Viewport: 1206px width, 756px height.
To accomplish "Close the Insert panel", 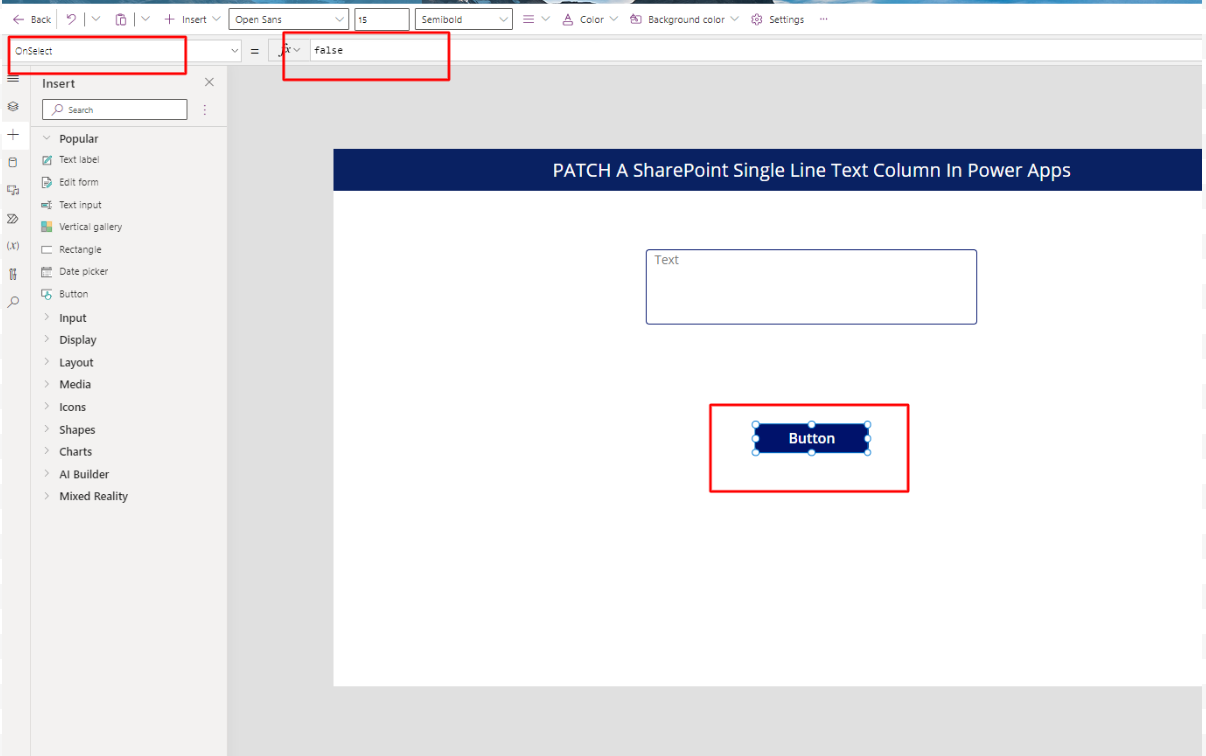I will [x=209, y=83].
